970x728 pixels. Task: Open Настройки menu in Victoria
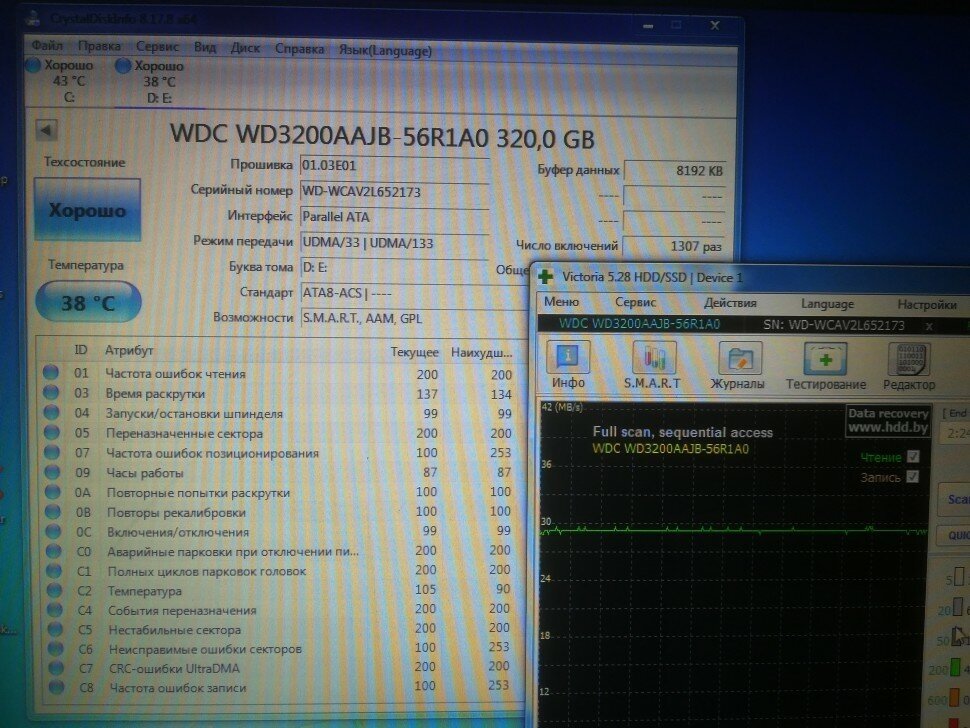click(927, 304)
